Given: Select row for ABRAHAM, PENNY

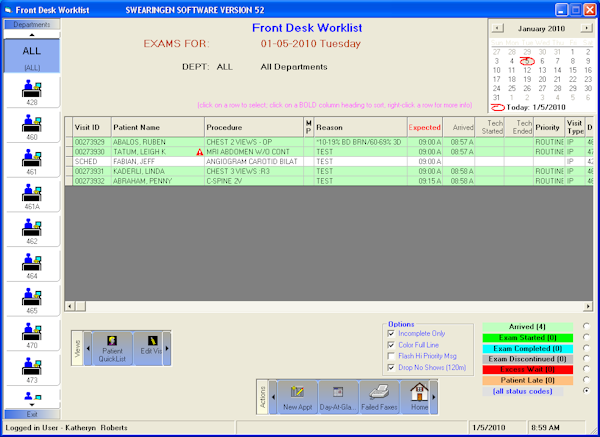Looking at the screenshot, I should 329,181.
